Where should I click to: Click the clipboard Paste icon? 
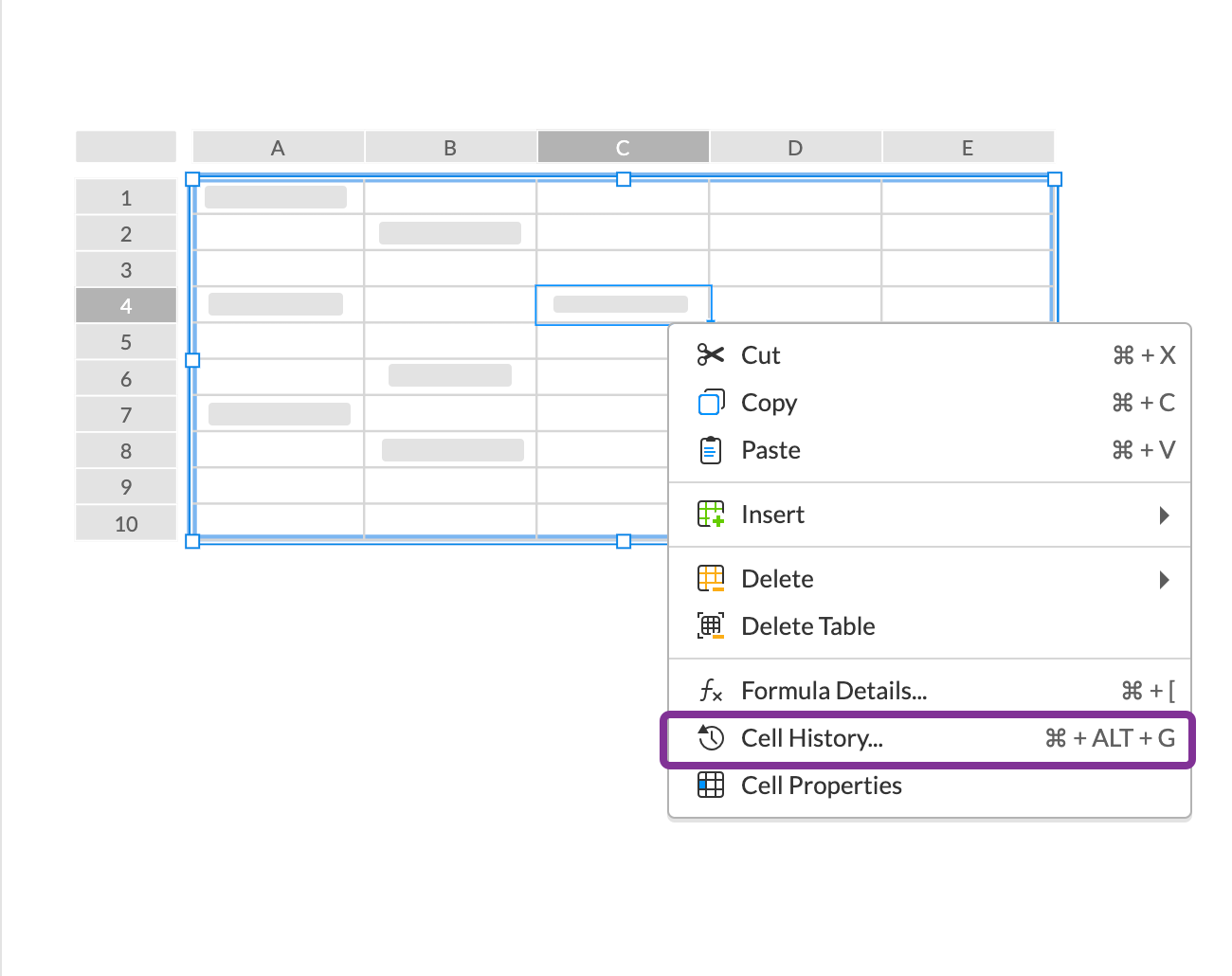pos(710,450)
